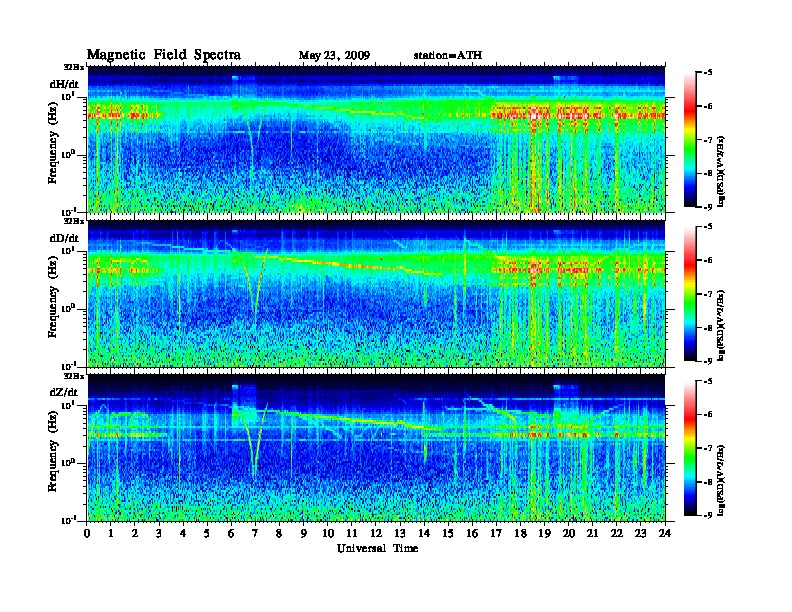Click the log PSD units label beside dZ/dt color bar
The width and height of the screenshot is (792, 612).
point(721,481)
